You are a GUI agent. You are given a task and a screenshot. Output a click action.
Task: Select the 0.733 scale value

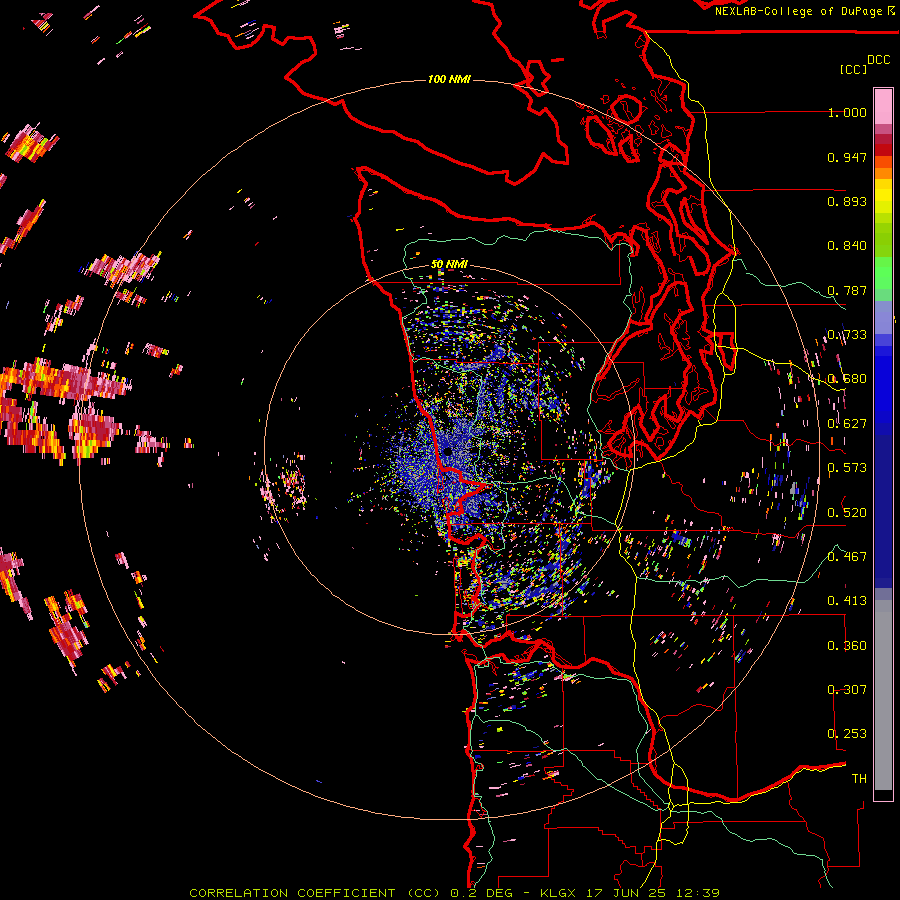(x=847, y=335)
